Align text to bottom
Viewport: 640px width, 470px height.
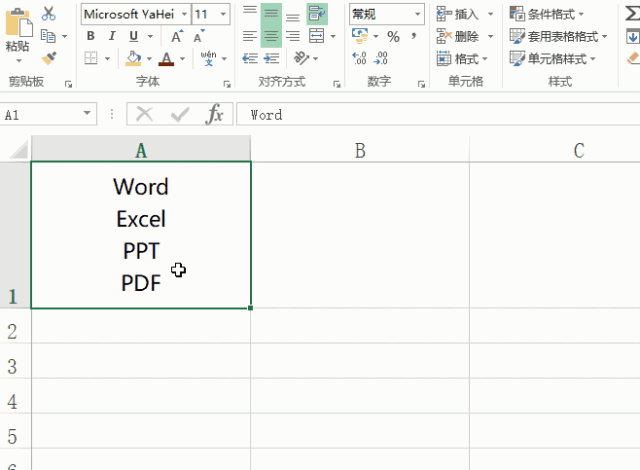(293, 16)
